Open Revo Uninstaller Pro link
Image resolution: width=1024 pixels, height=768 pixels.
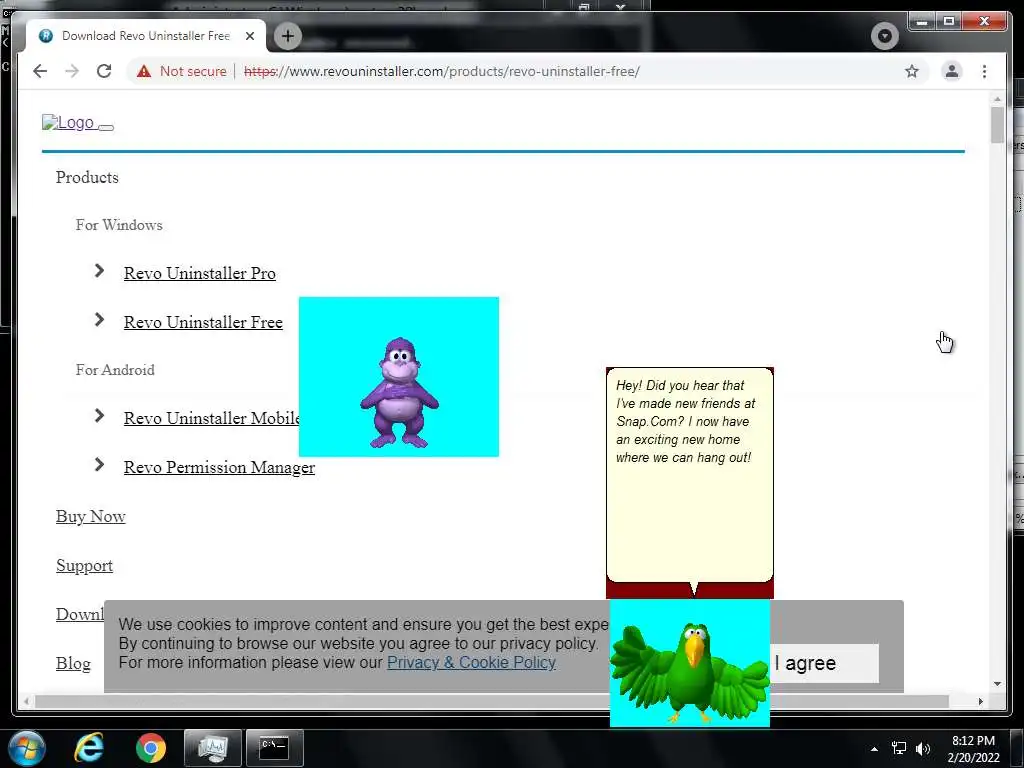tap(199, 273)
